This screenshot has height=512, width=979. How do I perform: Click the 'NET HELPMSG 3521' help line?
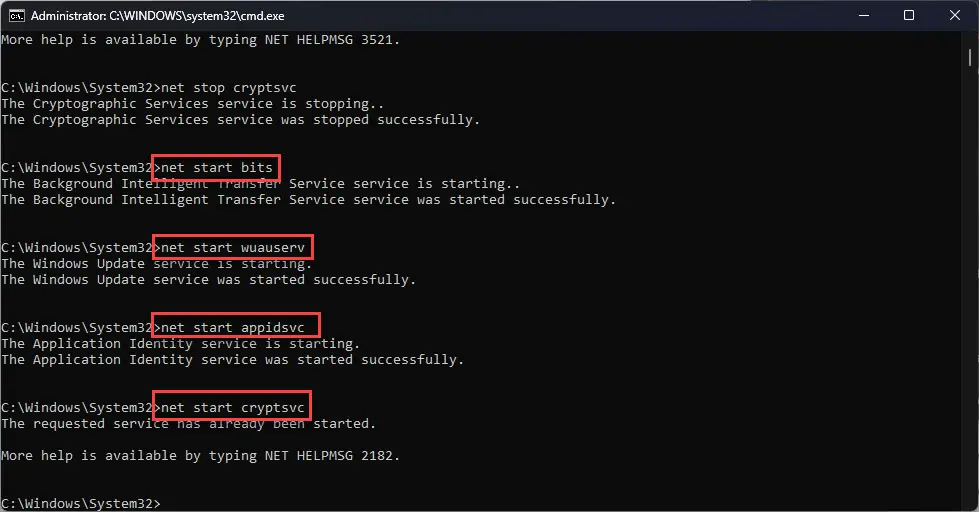tap(200, 40)
